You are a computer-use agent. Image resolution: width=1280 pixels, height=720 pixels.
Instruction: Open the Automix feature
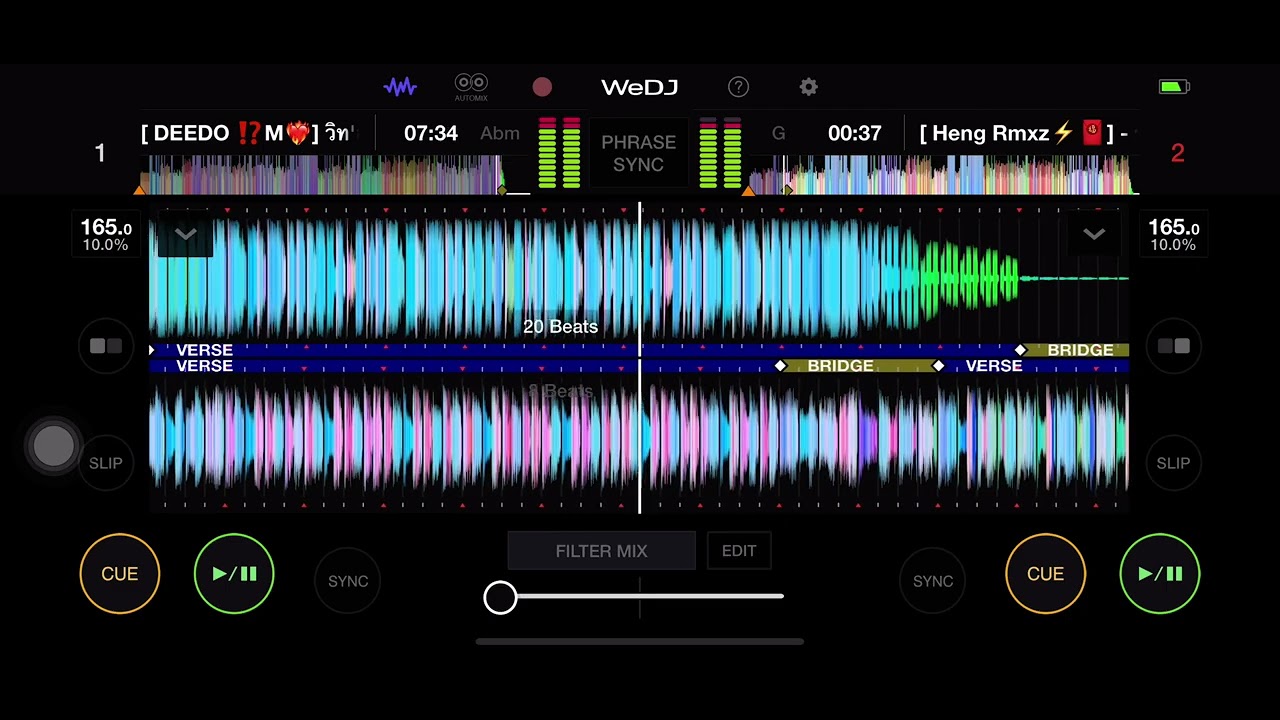click(471, 87)
